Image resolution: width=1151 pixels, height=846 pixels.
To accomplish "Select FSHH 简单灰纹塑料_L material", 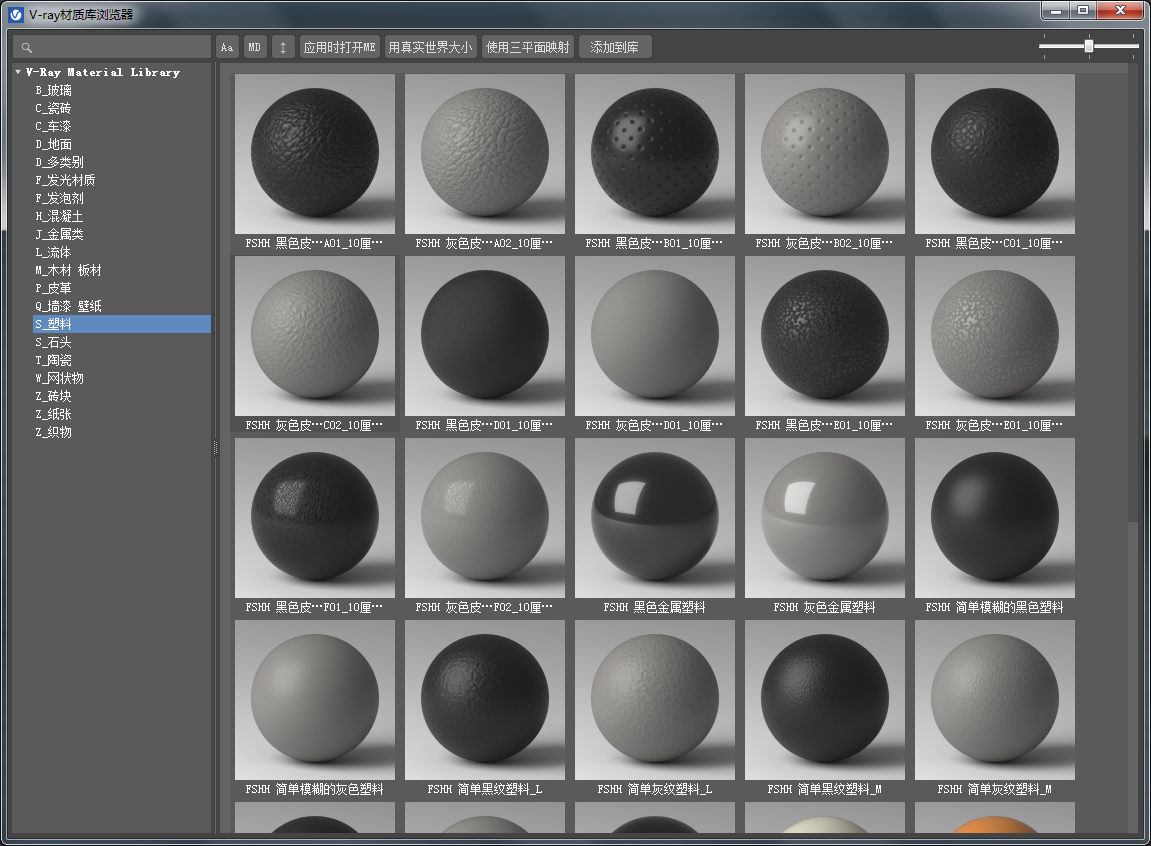I will pyautogui.click(x=655, y=699).
